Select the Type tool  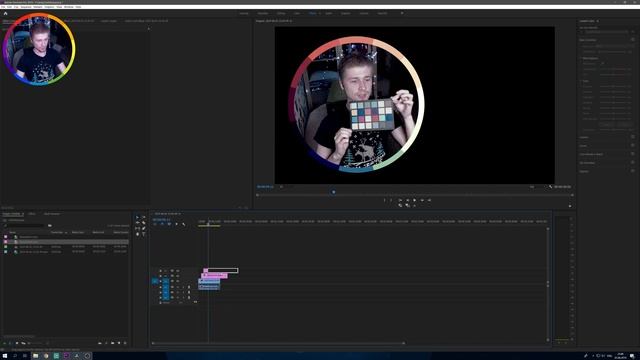(144, 234)
